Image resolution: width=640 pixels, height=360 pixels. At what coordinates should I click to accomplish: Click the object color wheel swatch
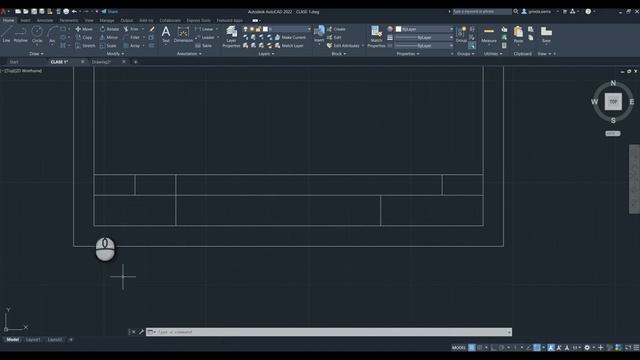click(390, 29)
